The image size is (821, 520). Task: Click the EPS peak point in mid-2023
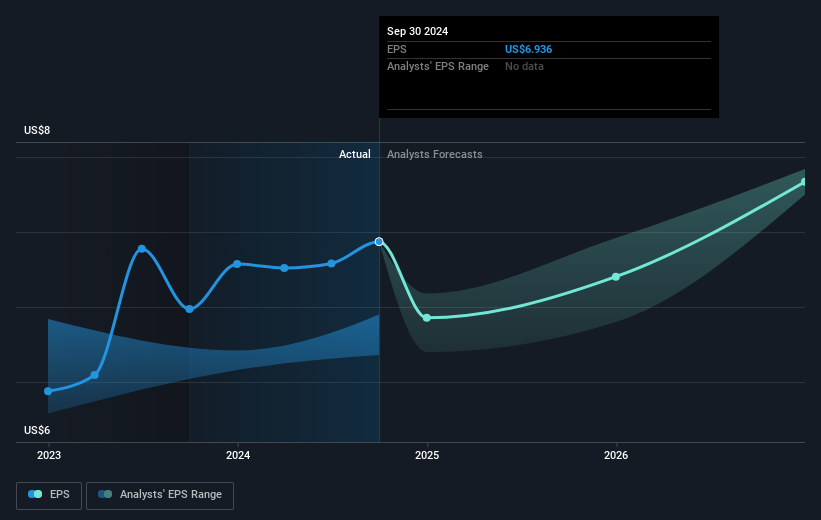[x=142, y=249]
